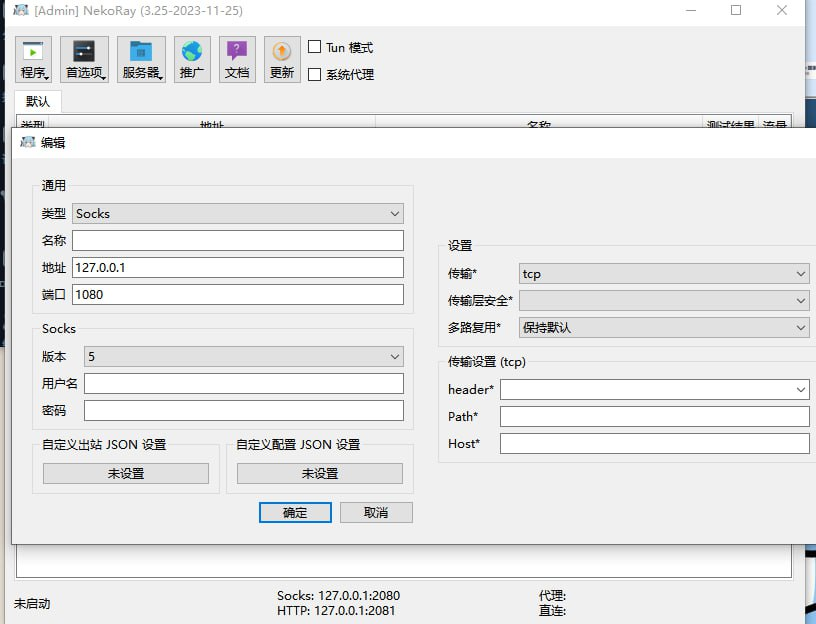The image size is (816, 624).
Task: Close the NekoRay window
Action: point(782,10)
